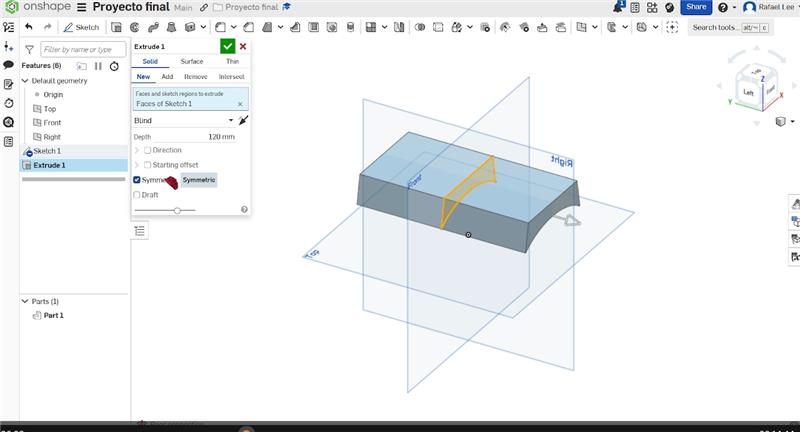The width and height of the screenshot is (800, 432).
Task: Adjust the final slider in Extrude dialog
Action: pyautogui.click(x=177, y=210)
